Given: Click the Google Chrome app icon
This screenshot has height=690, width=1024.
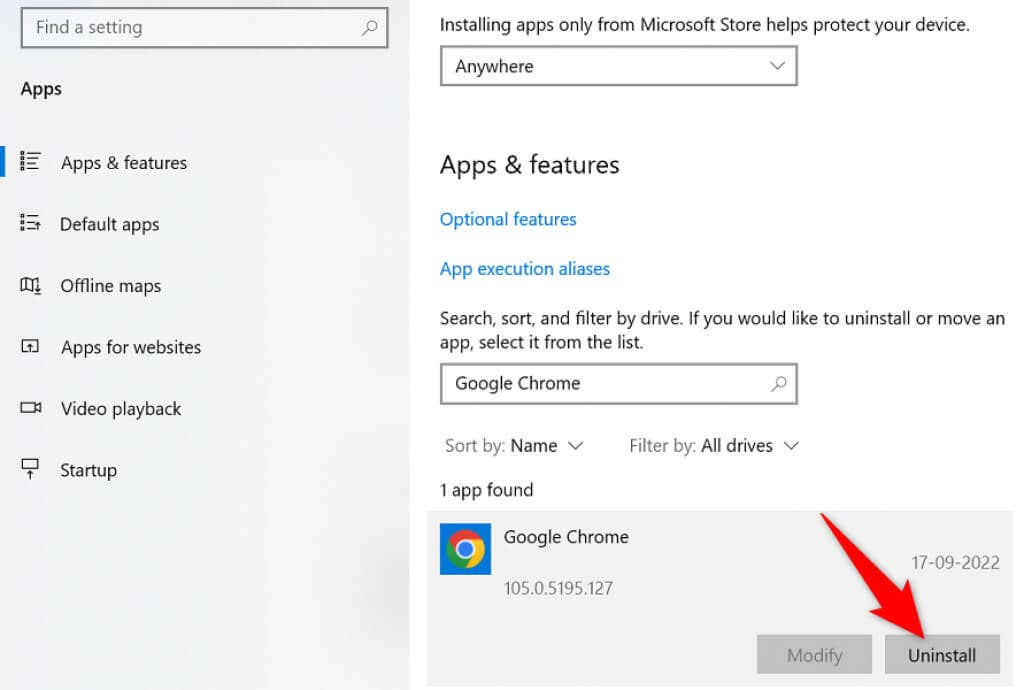Looking at the screenshot, I should 465,549.
